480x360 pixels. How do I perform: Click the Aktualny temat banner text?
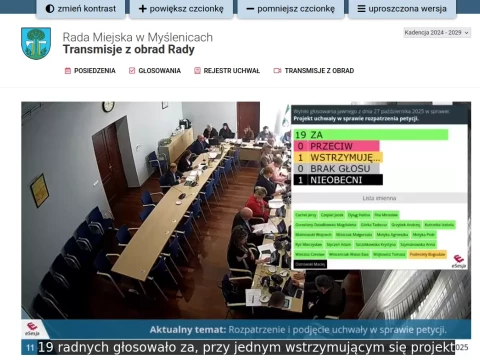[298, 330]
